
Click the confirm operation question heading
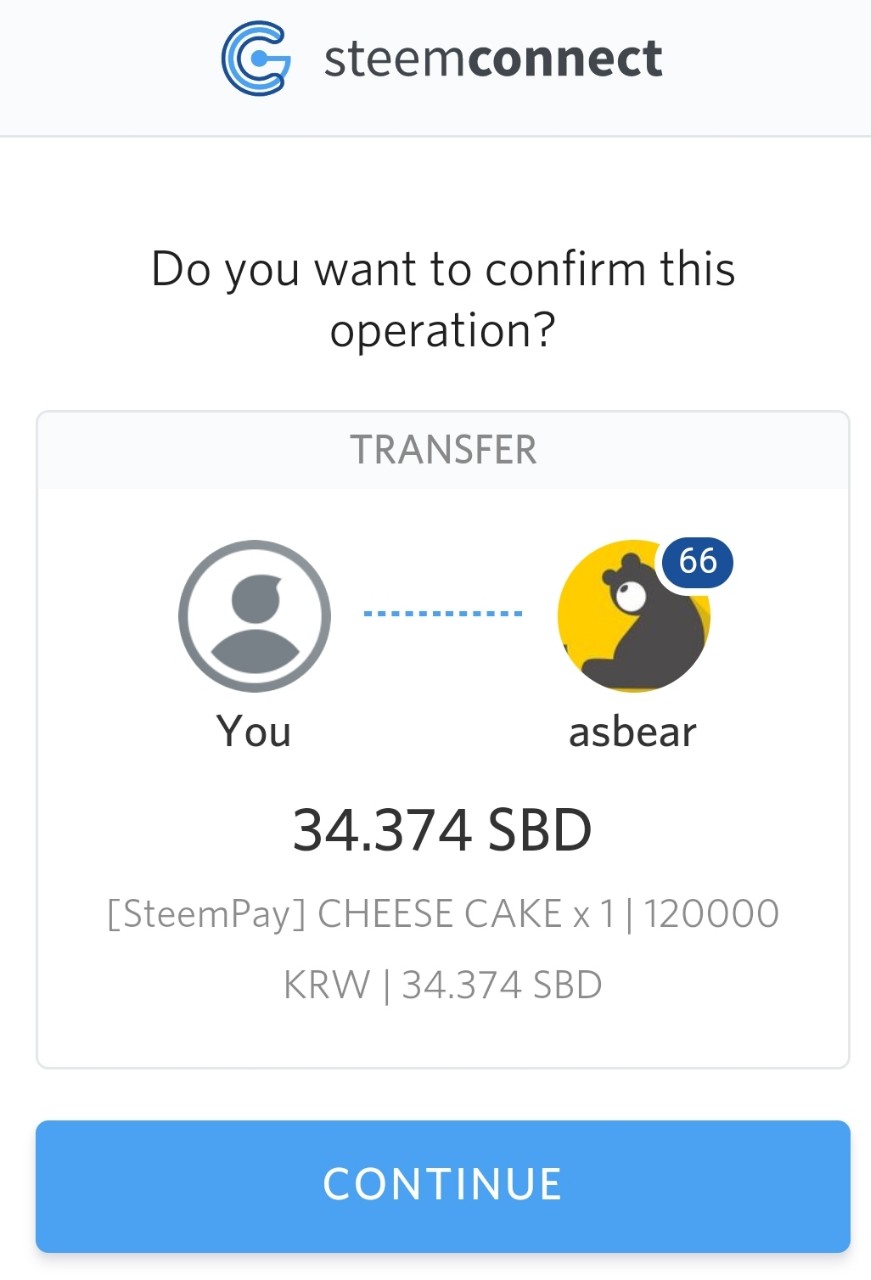click(443, 300)
